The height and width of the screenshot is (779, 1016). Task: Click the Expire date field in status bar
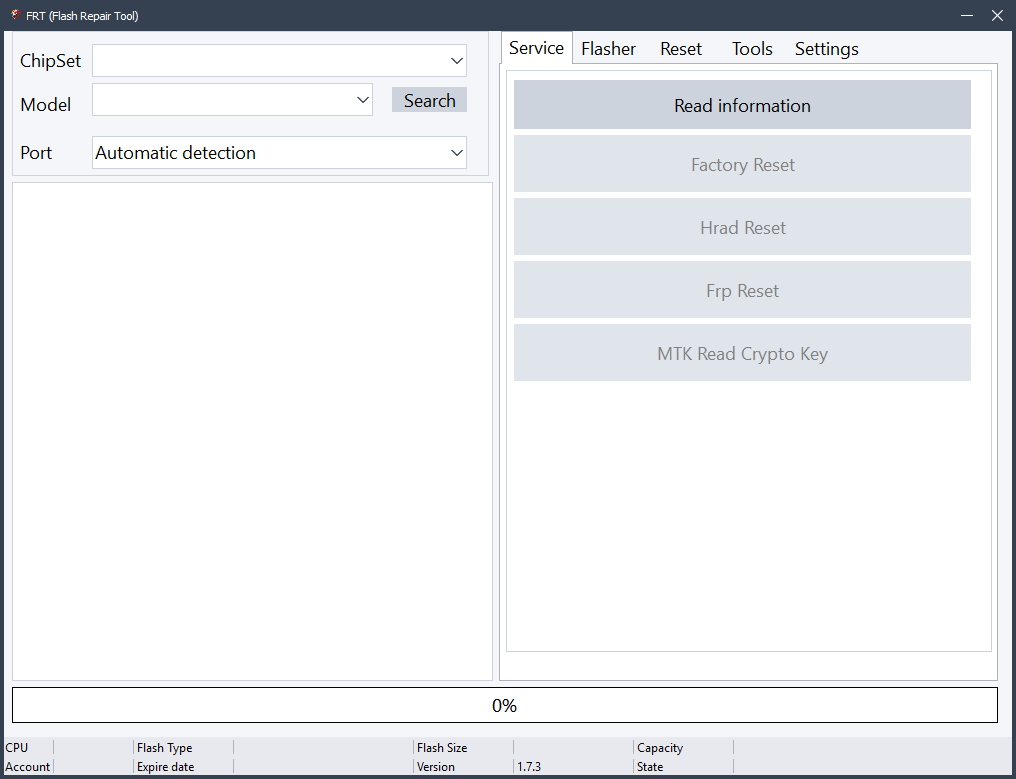166,766
